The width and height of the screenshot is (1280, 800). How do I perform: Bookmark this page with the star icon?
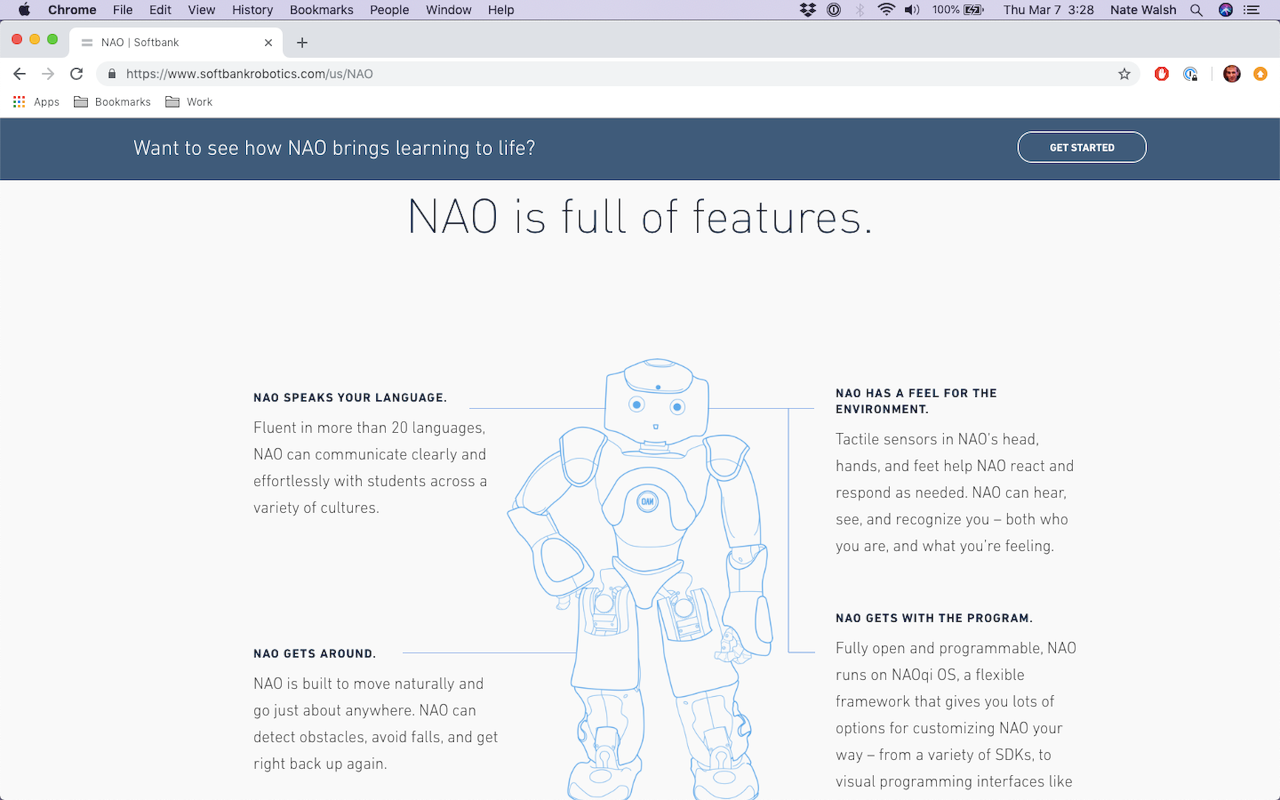pos(1124,74)
